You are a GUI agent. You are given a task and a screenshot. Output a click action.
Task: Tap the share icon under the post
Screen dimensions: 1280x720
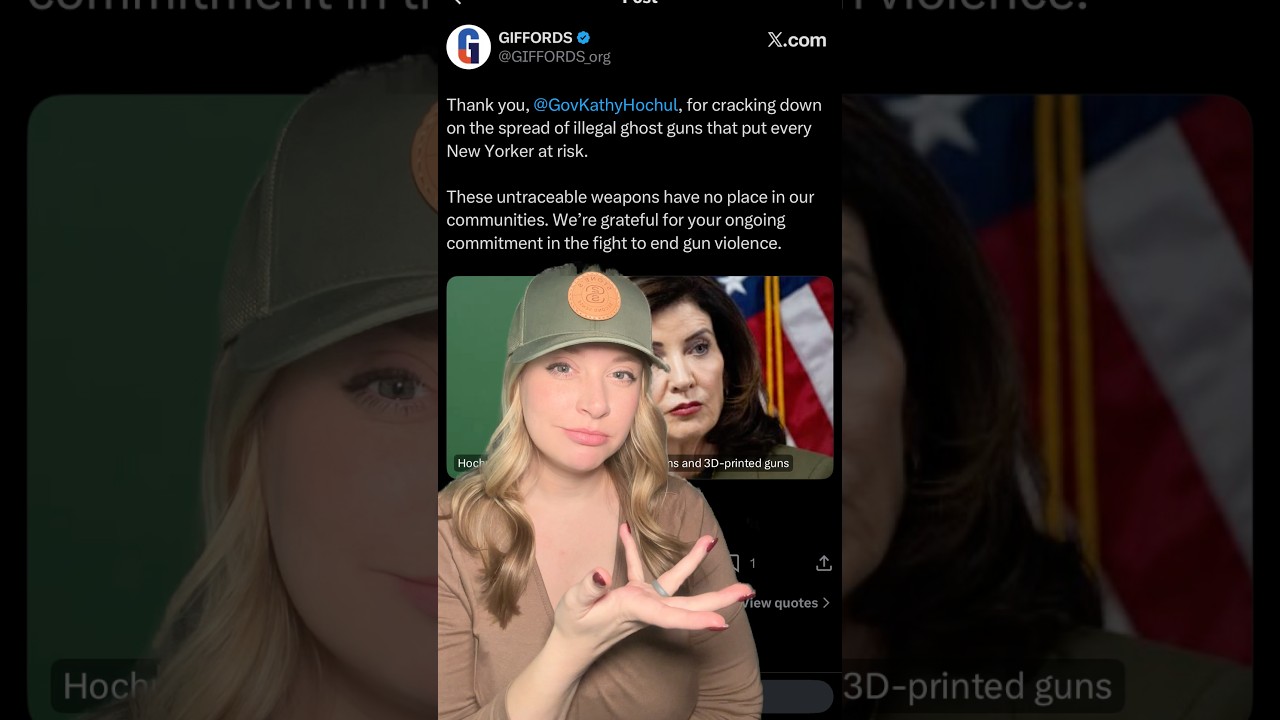click(824, 563)
